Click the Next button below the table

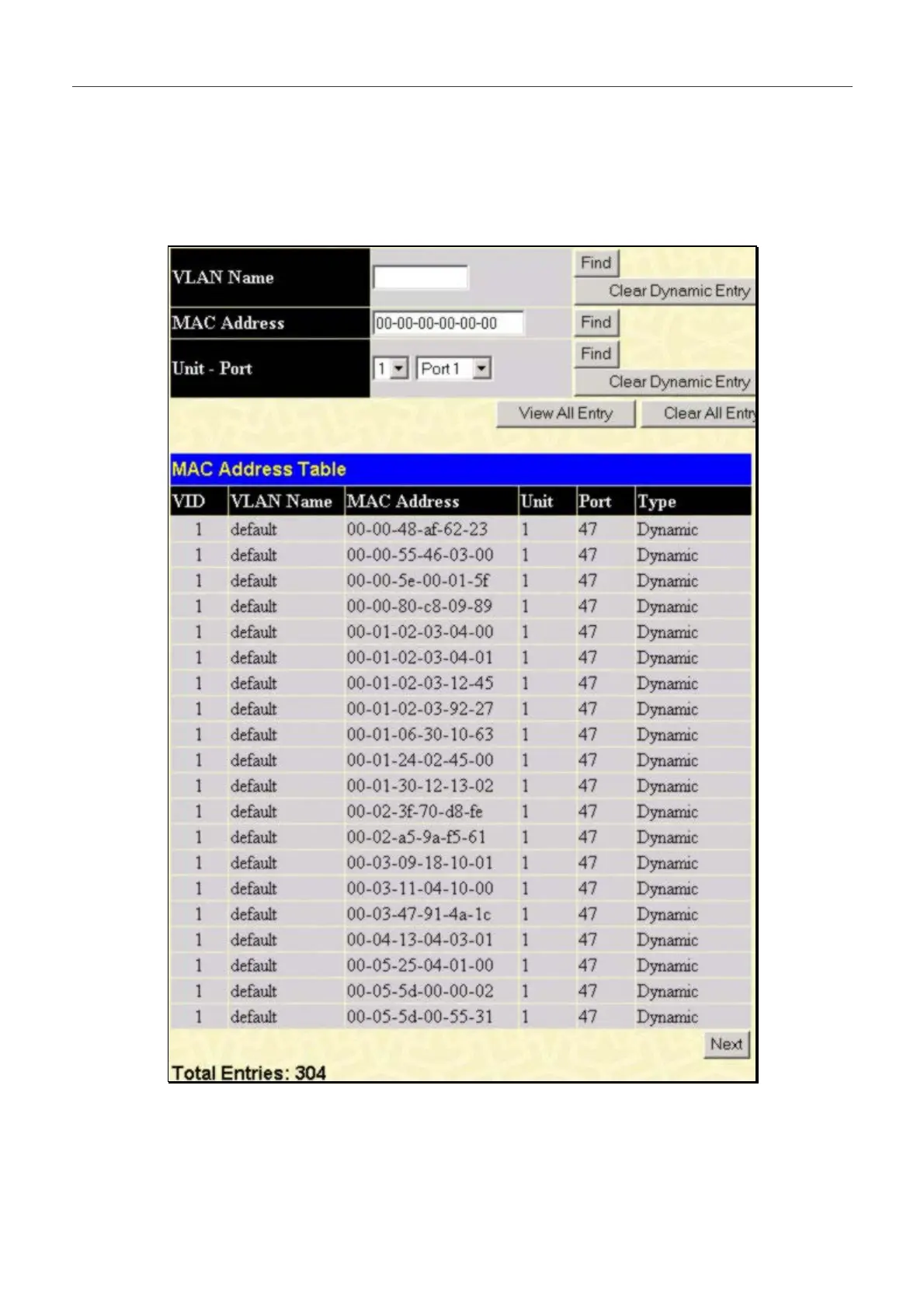coord(727,1045)
